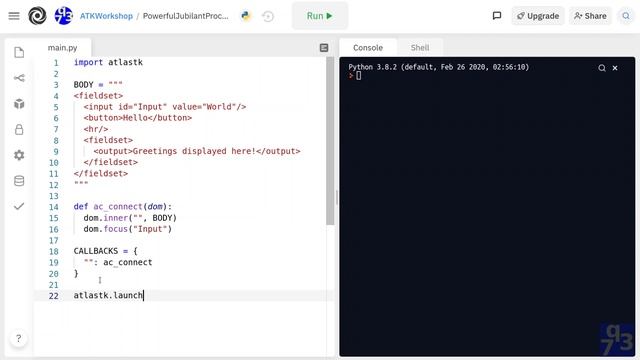Viewport: 640px width, 360px height.
Task: Click the input id="Input" line
Action: (x=164, y=107)
